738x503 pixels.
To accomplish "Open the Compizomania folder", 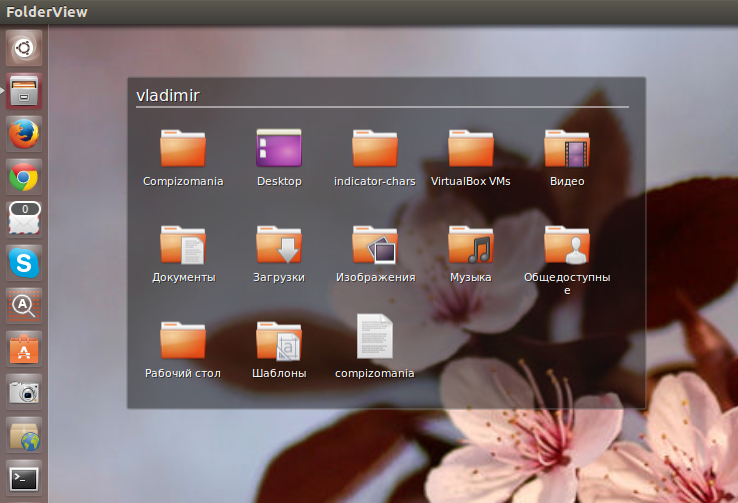I will point(183,149).
